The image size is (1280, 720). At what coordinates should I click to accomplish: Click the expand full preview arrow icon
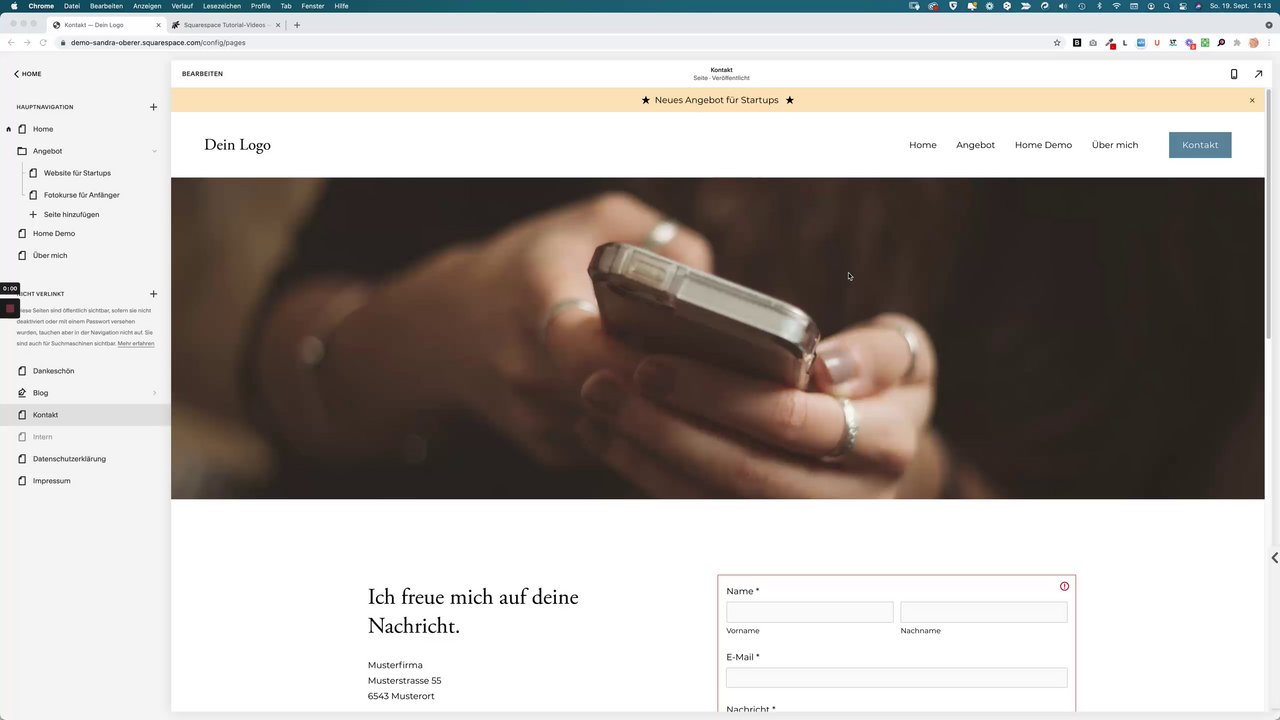pos(1258,74)
